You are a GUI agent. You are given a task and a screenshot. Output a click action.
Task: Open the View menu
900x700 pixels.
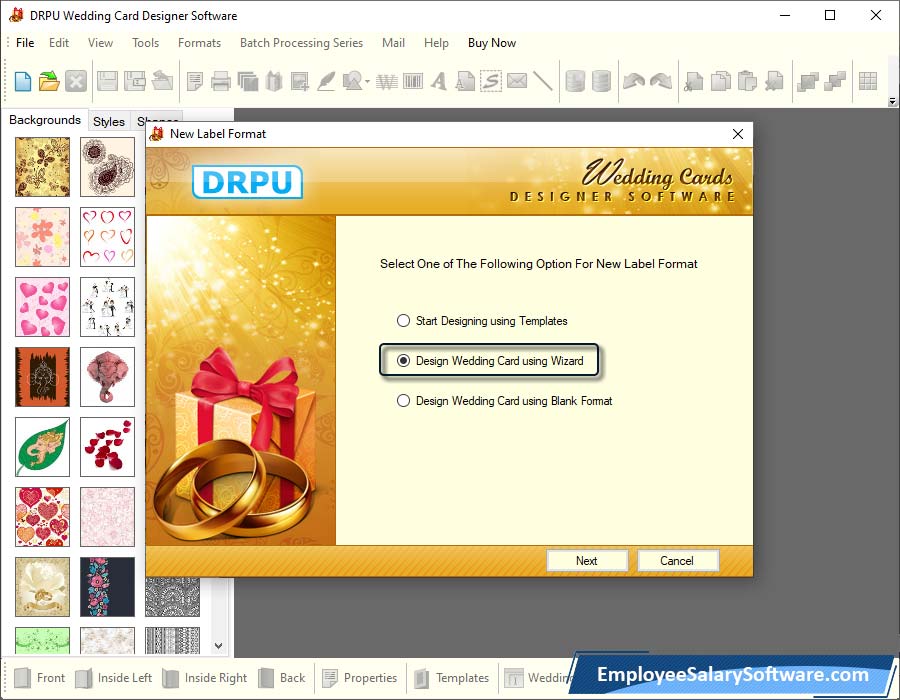click(x=100, y=43)
